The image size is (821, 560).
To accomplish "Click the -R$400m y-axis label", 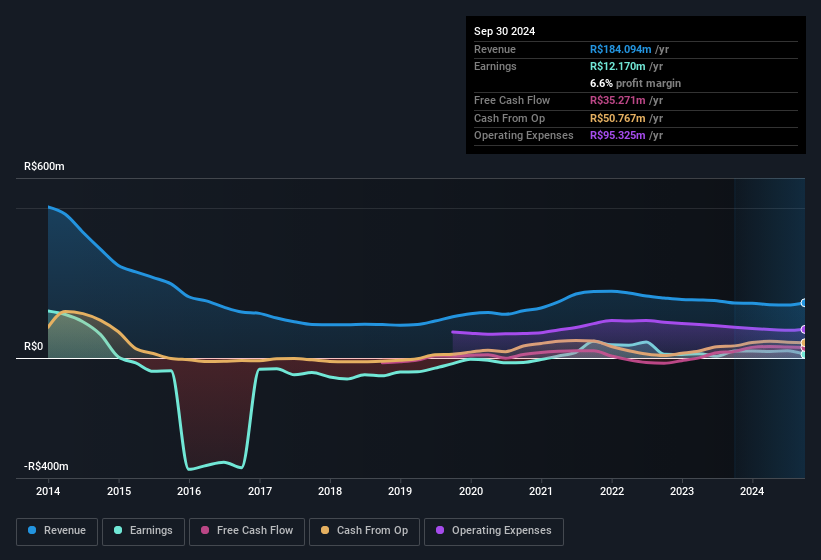I will pyautogui.click(x=46, y=466).
